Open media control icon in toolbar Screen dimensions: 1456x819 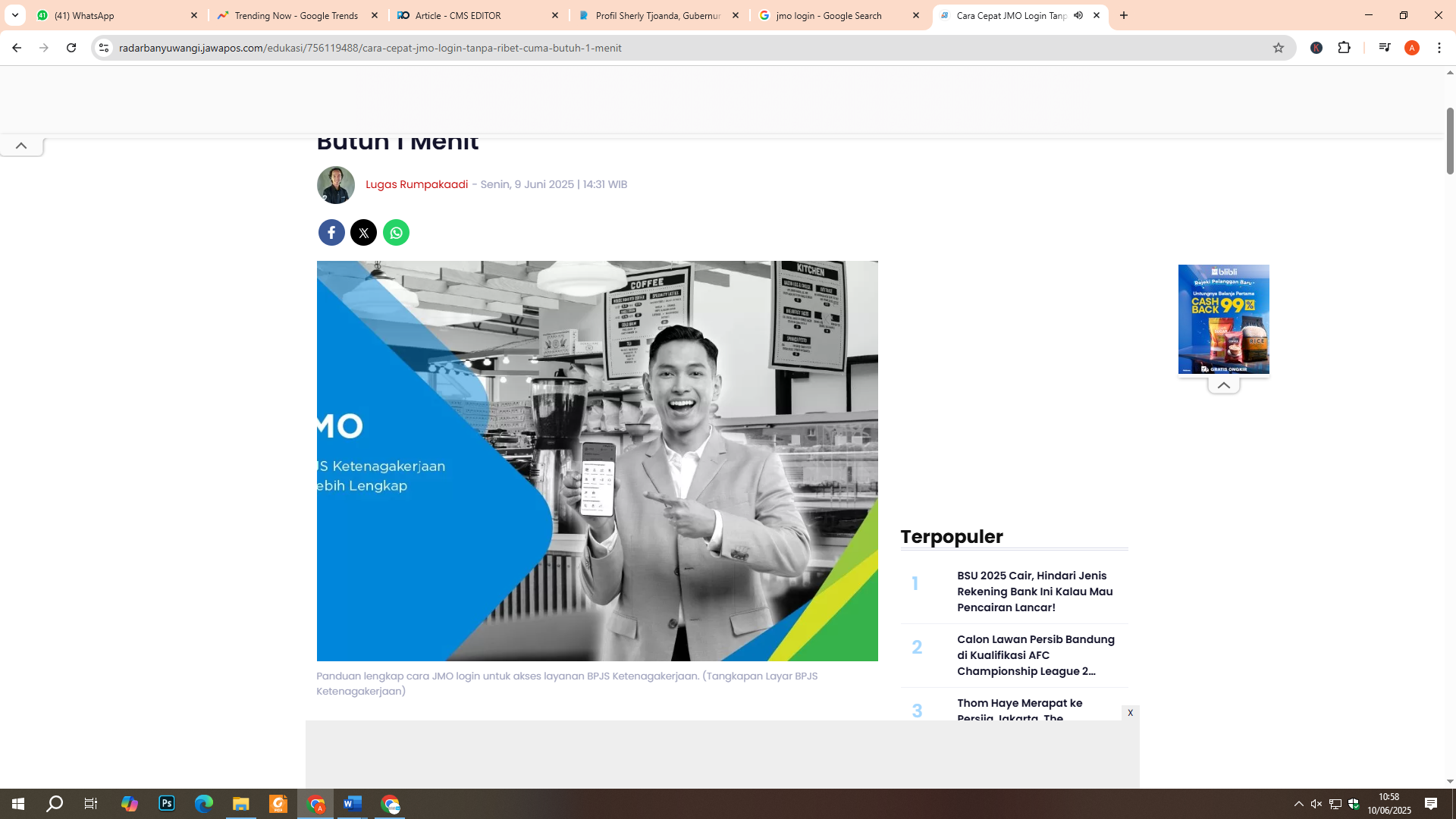pyautogui.click(x=1385, y=48)
